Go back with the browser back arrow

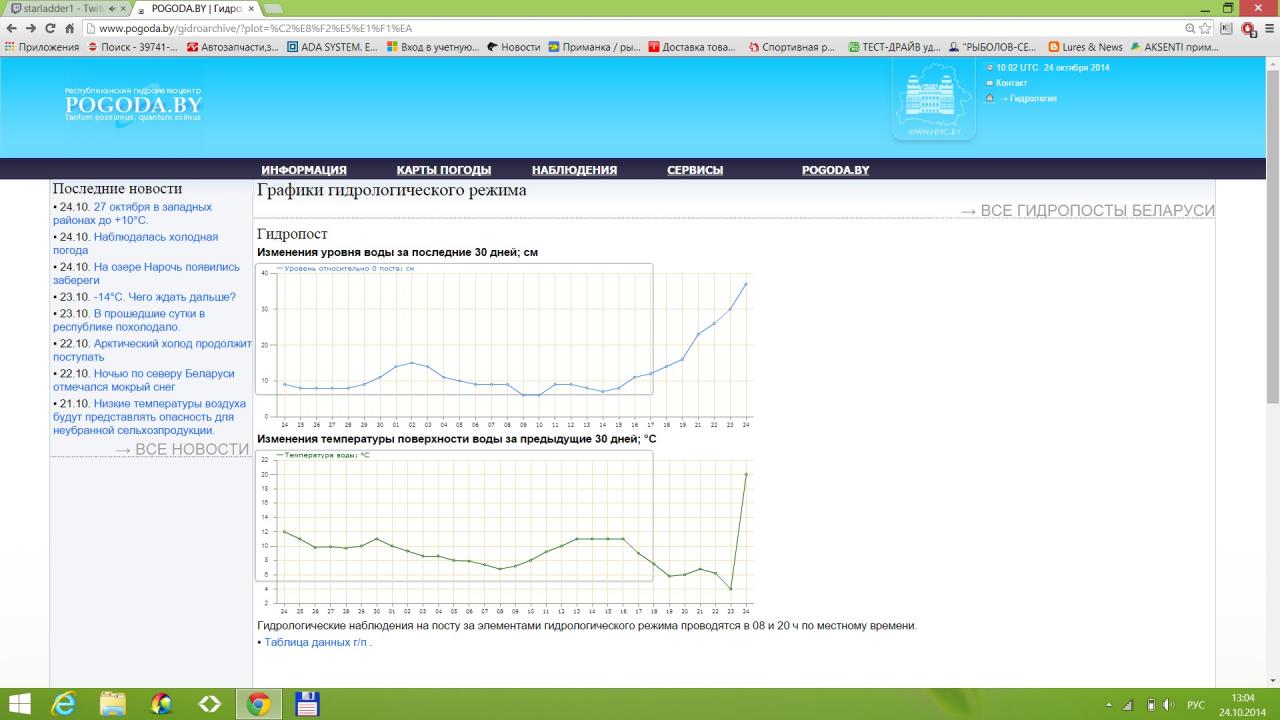click(x=11, y=29)
